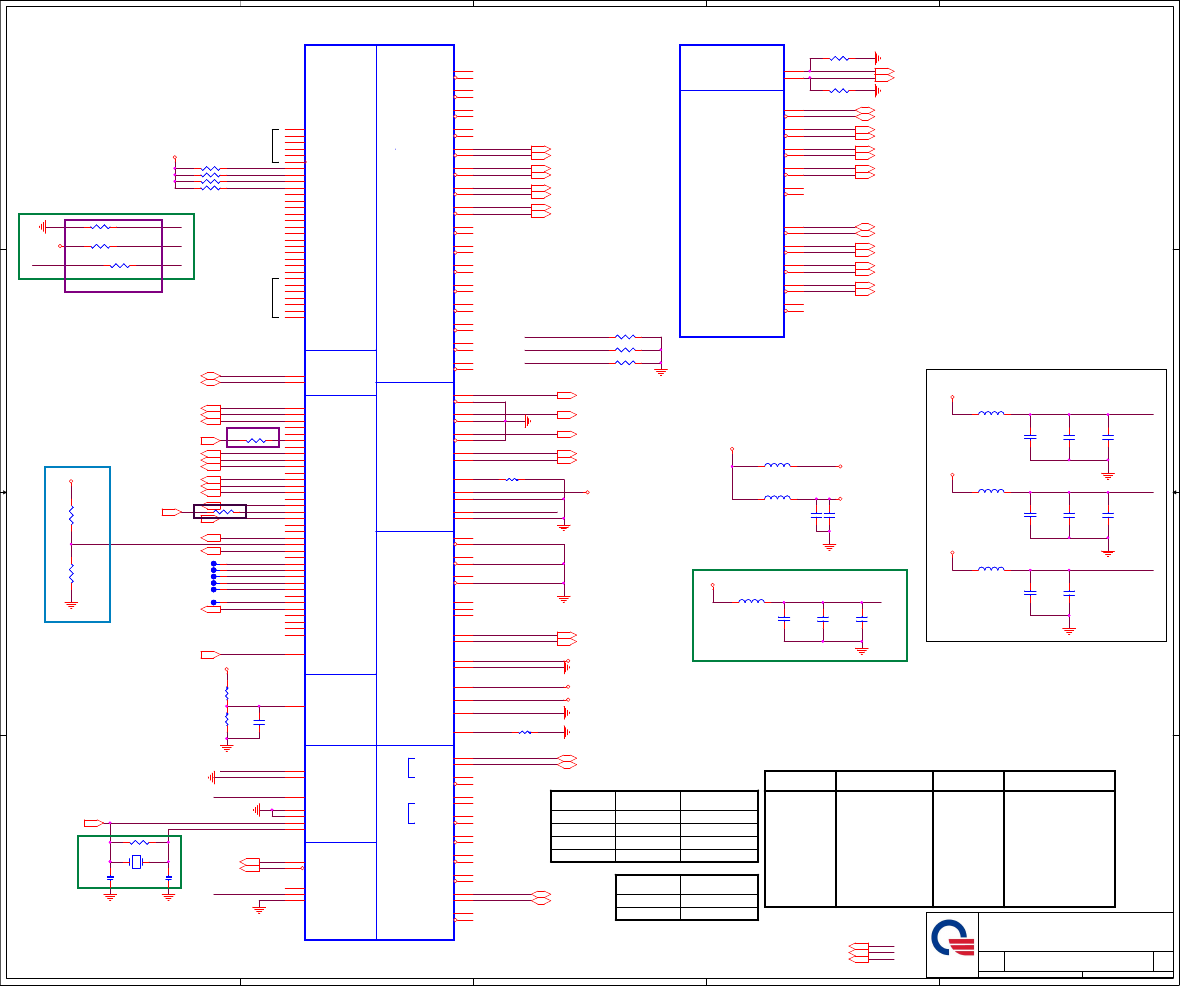Click the input port feeding the crystal circuit

[x=93, y=823]
